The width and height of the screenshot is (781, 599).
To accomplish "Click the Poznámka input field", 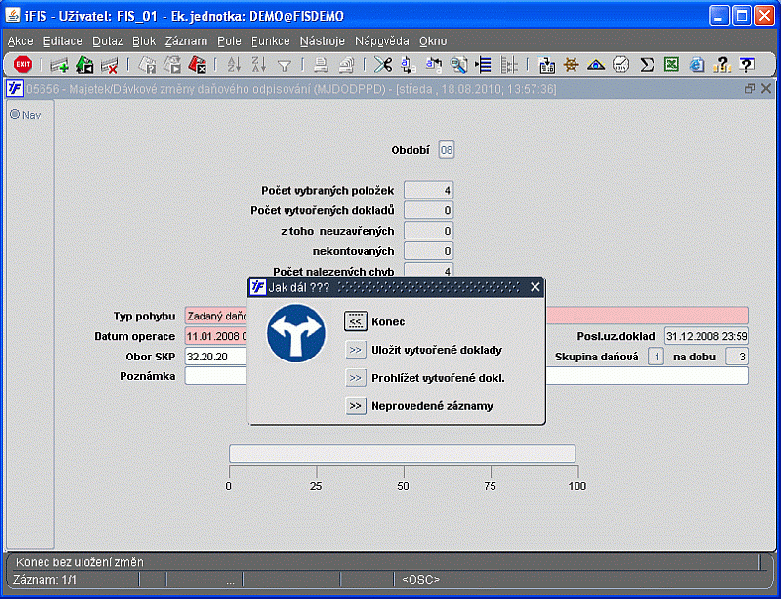I will click(x=466, y=376).
